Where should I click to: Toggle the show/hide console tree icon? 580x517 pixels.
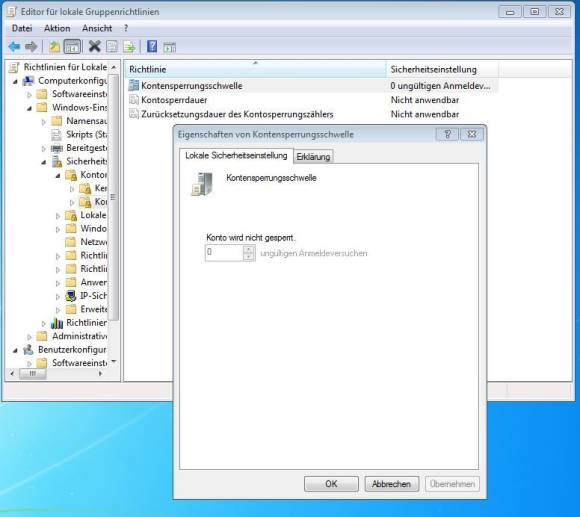click(72, 47)
